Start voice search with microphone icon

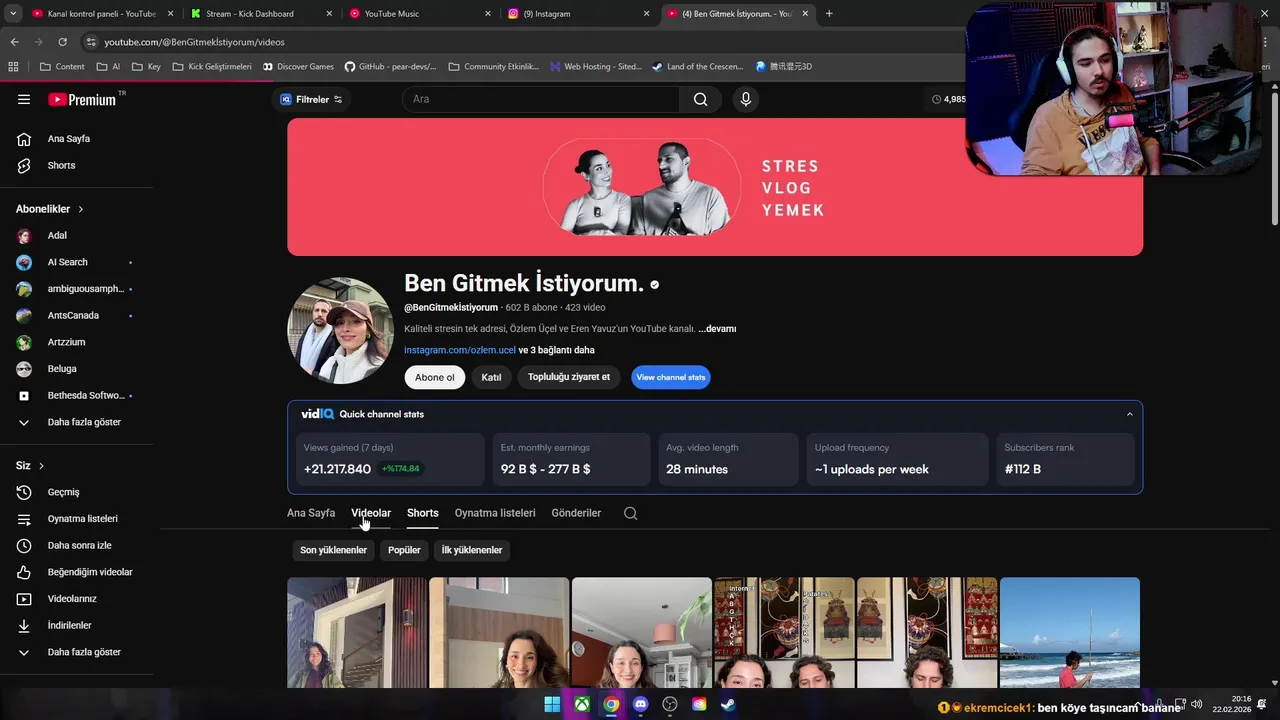[745, 99]
